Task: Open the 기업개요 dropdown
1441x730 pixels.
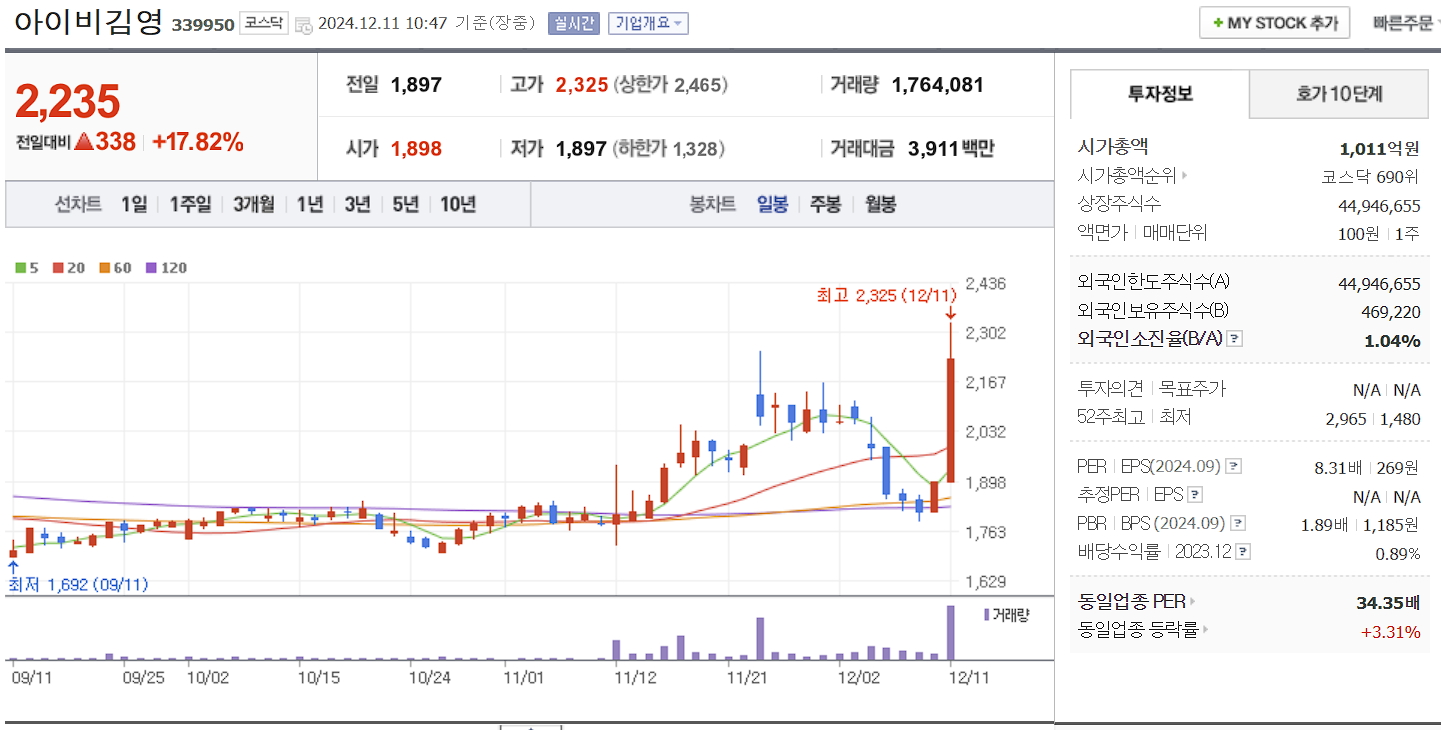Action: [x=647, y=22]
